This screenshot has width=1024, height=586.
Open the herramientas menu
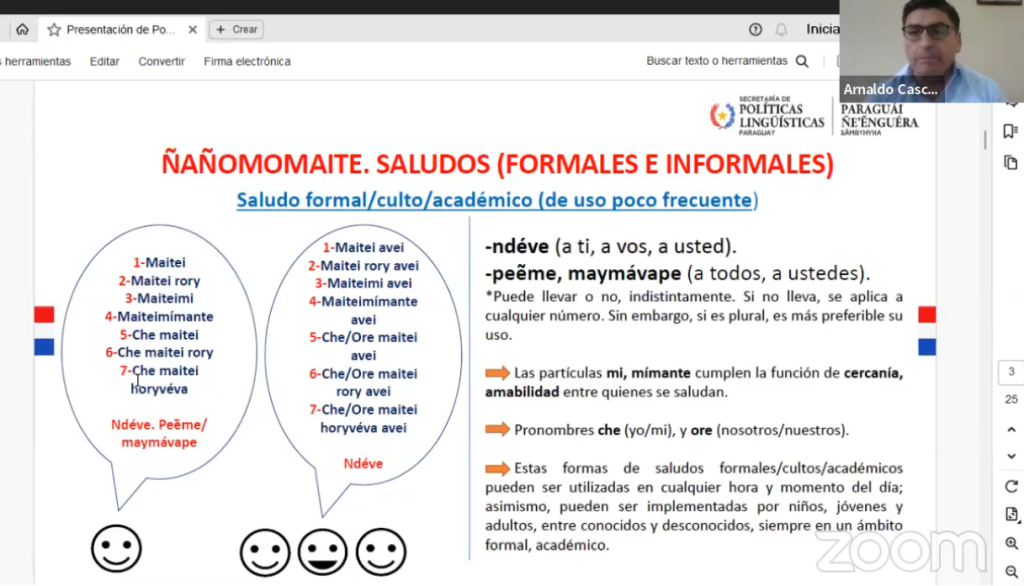point(35,61)
